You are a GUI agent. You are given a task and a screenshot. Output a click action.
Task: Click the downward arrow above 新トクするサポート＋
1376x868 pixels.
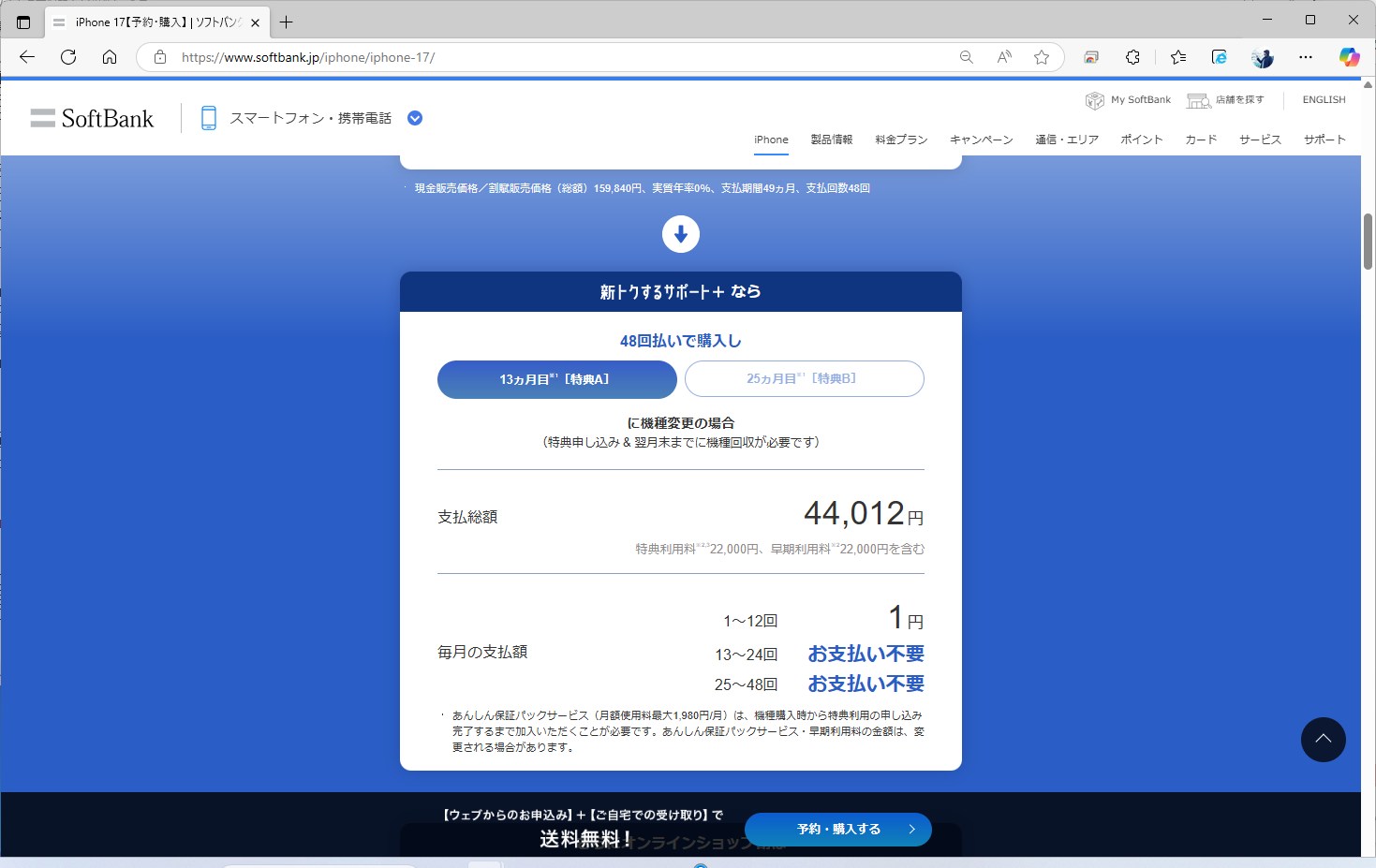tap(681, 234)
